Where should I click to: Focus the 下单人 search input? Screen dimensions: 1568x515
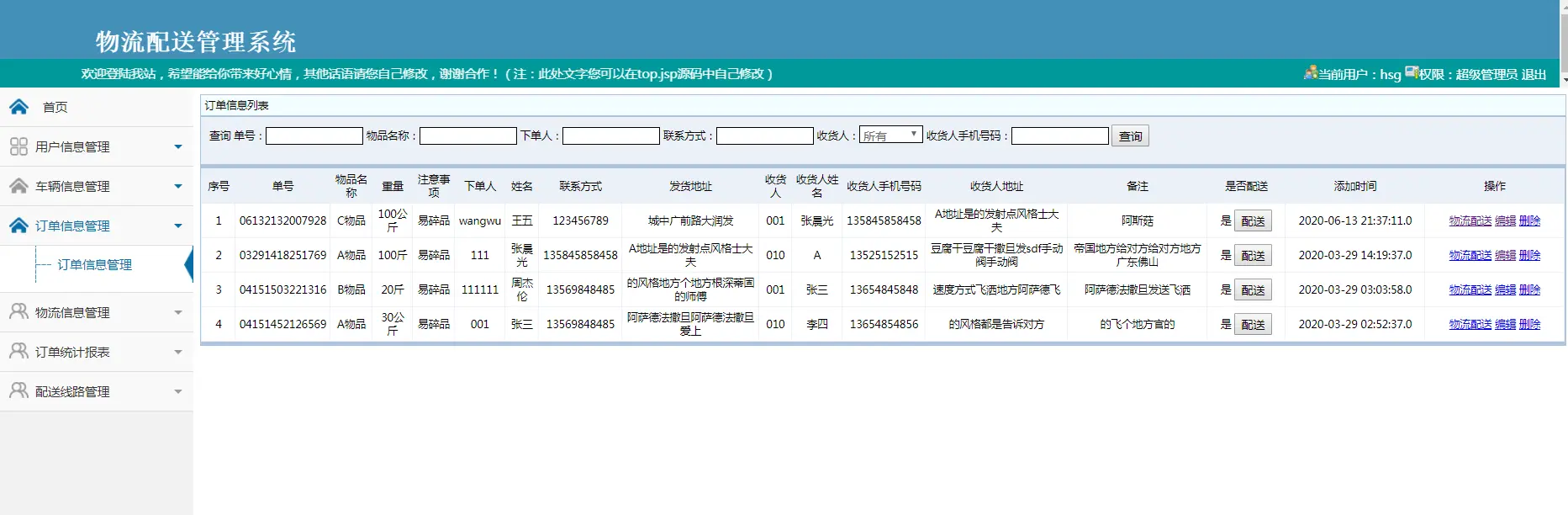tap(611, 135)
